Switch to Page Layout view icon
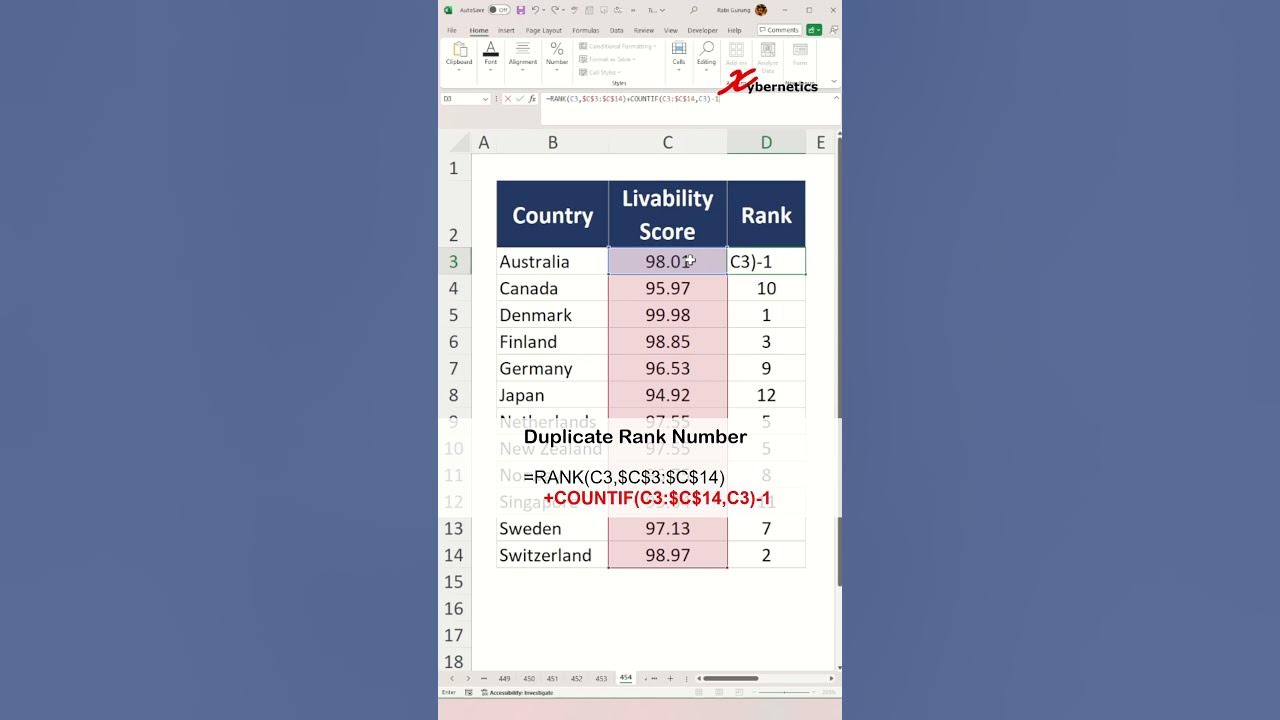The height and width of the screenshot is (720, 1280). click(720, 692)
